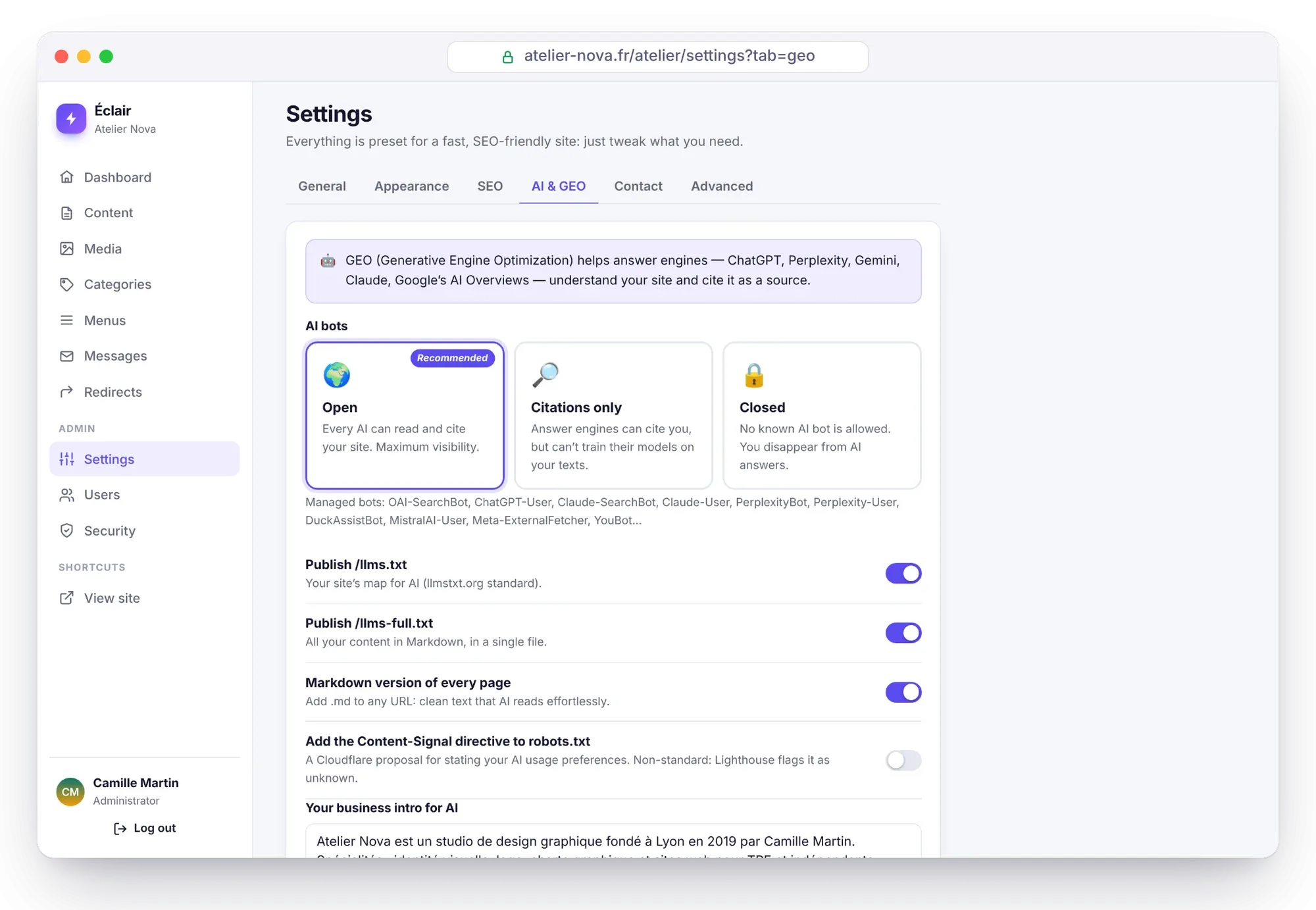Toggle Publish /llms.txt switch
1316x910 pixels.
903,573
